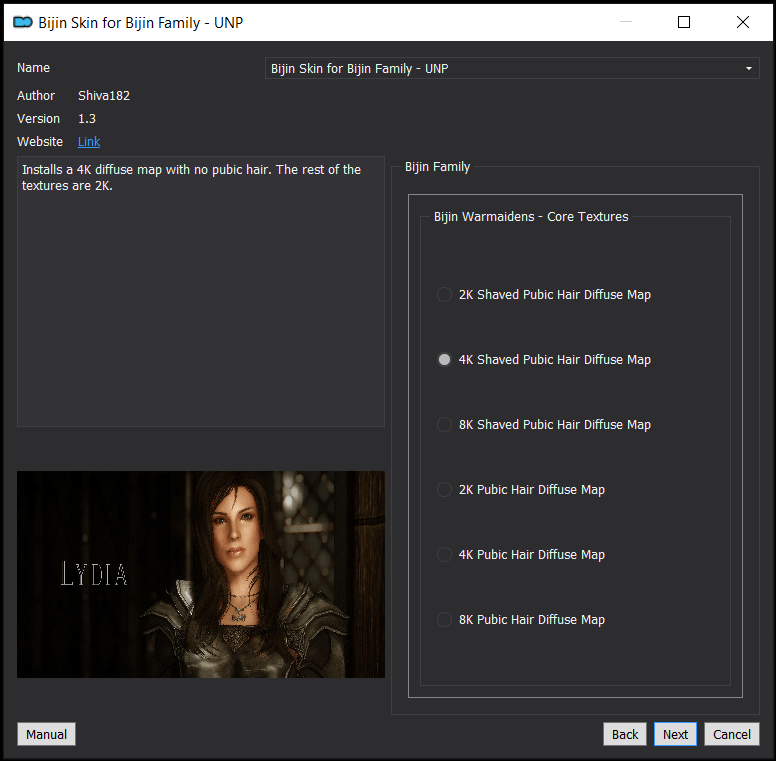Go Back to previous installer page

(x=625, y=734)
